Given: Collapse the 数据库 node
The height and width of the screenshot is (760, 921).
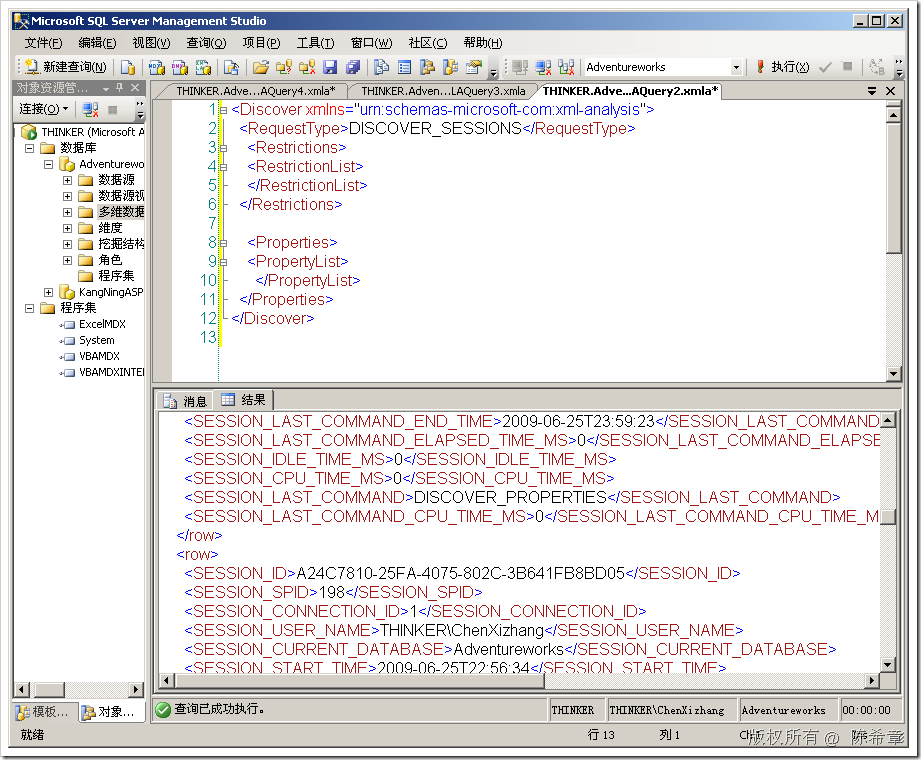Looking at the screenshot, I should [x=29, y=148].
